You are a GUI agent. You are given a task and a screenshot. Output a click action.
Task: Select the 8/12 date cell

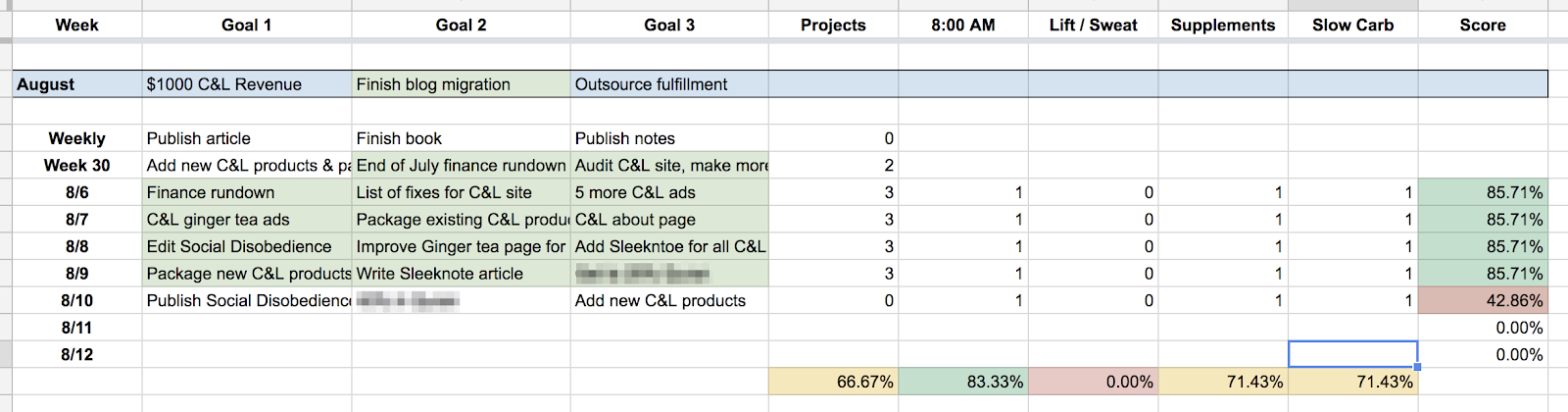[77, 354]
